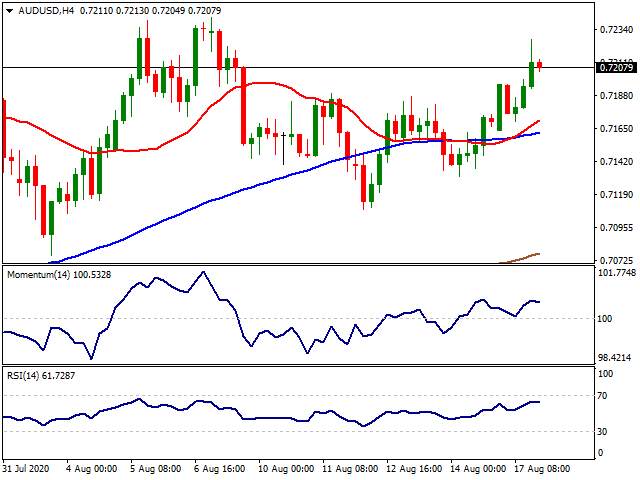Click the 0.71880 price axis label
Image resolution: width=640 pixels, height=480 pixels.
click(617, 96)
